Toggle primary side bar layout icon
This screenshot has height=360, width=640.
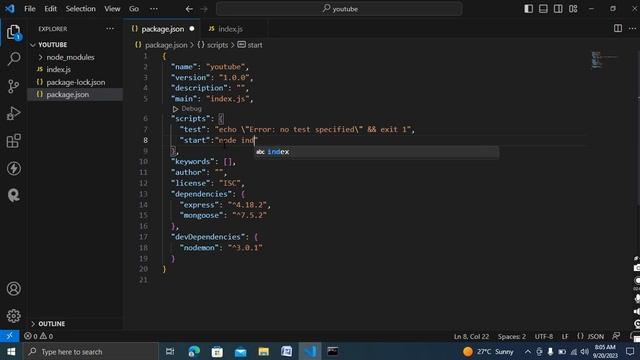[x=529, y=9]
